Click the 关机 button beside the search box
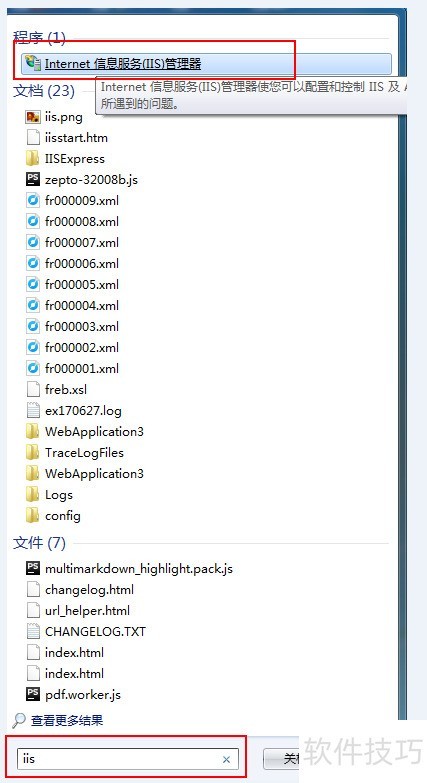The width and height of the screenshot is (427, 783). (x=282, y=759)
